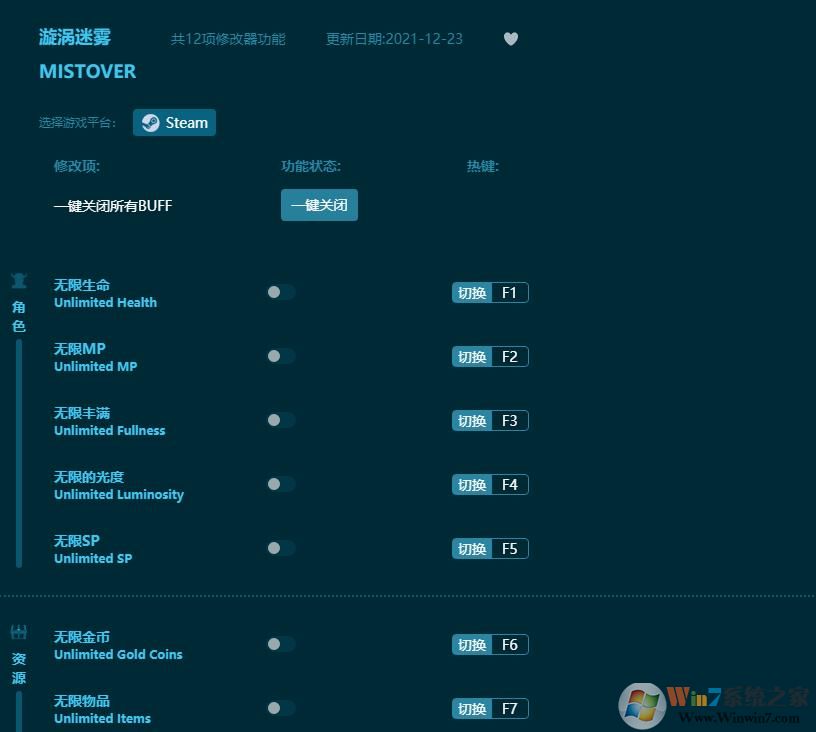Toggle the Unlimited Fullness switch
The height and width of the screenshot is (732, 816).
pyautogui.click(x=281, y=420)
